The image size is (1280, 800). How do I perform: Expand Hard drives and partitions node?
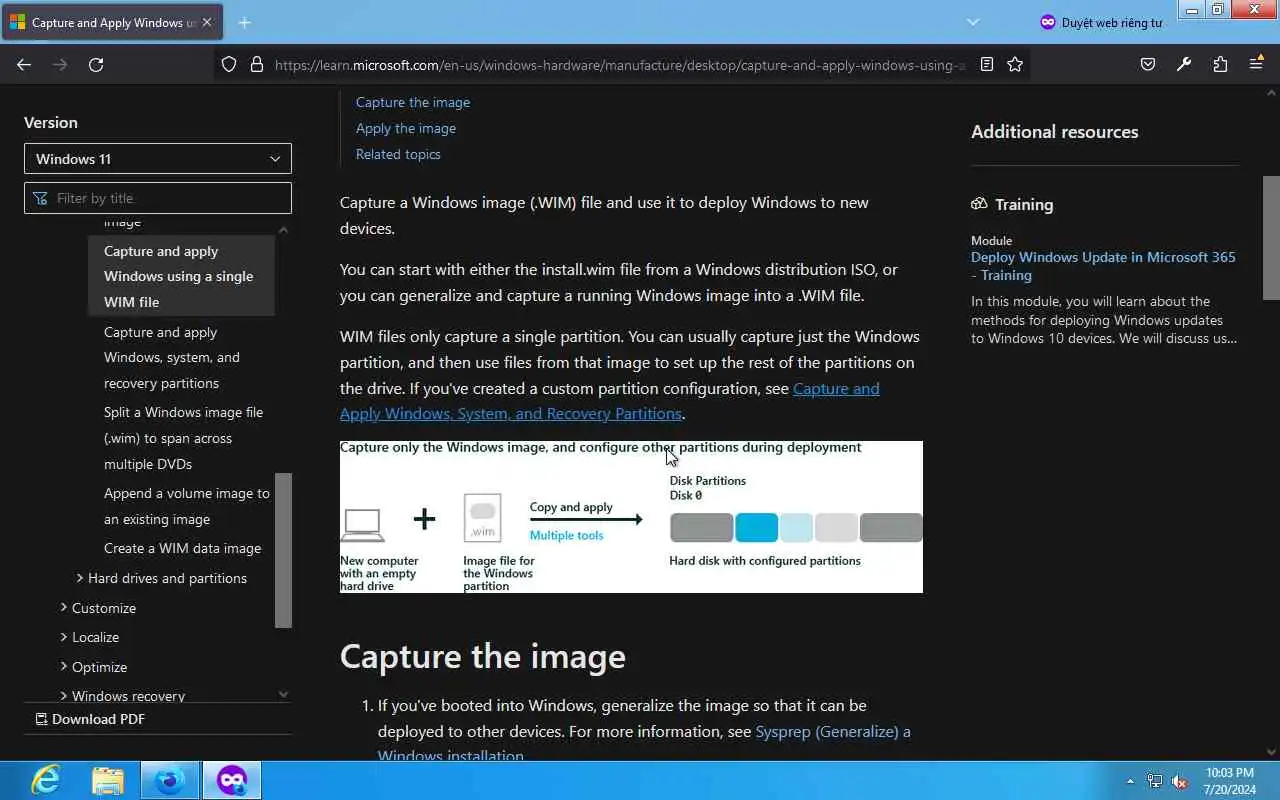[80, 578]
